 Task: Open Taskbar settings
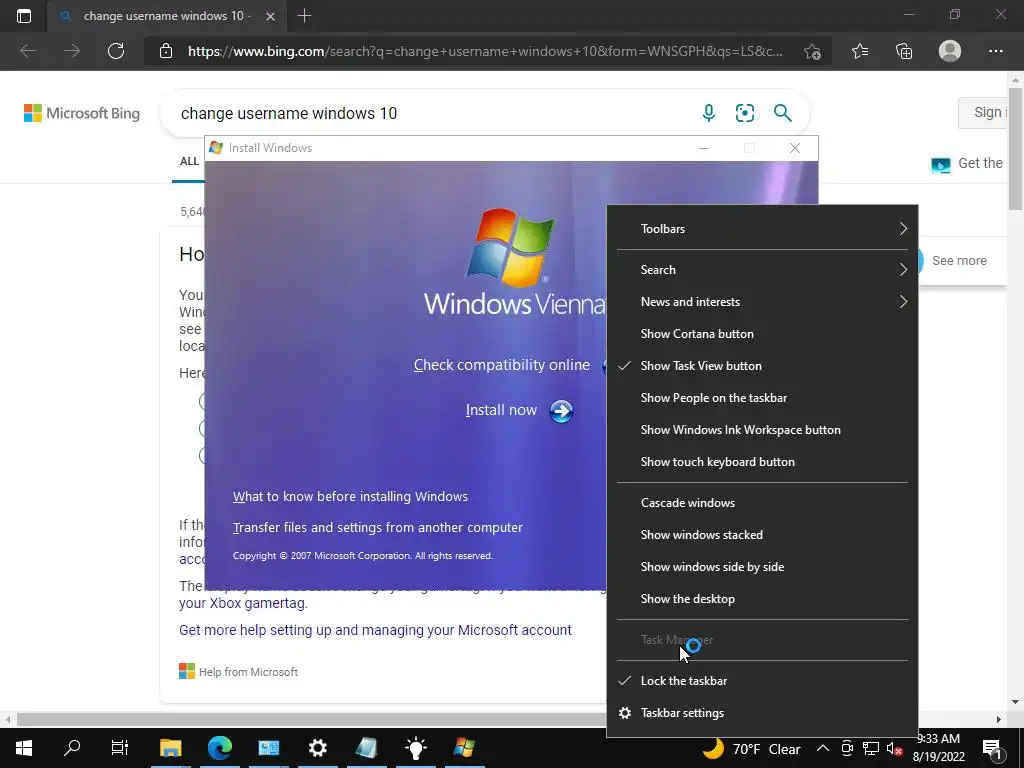[x=762, y=712]
